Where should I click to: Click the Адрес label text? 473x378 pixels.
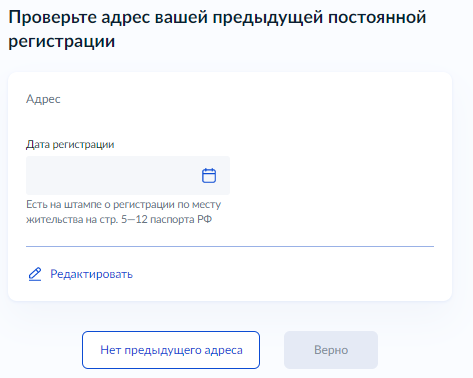(x=43, y=99)
